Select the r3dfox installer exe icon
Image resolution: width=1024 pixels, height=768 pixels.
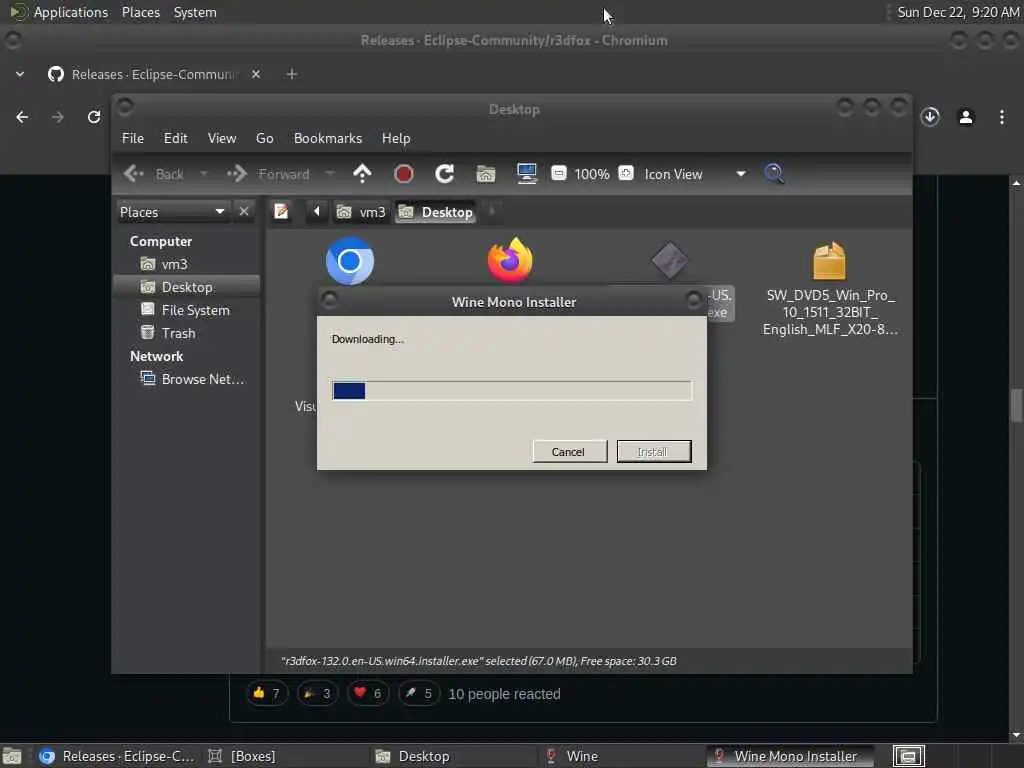tap(669, 260)
